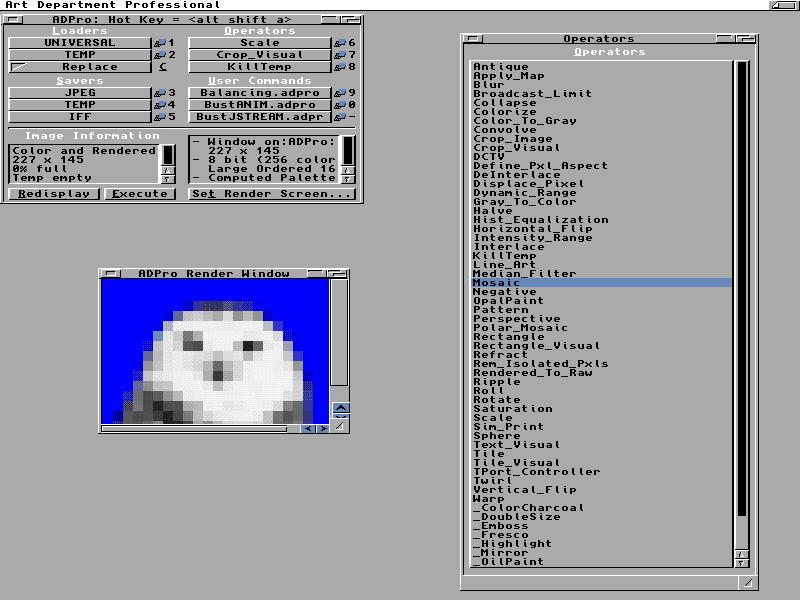Click the slot 0 icon beside BustANIM.adpro
The width and height of the screenshot is (800, 600).
(340, 105)
